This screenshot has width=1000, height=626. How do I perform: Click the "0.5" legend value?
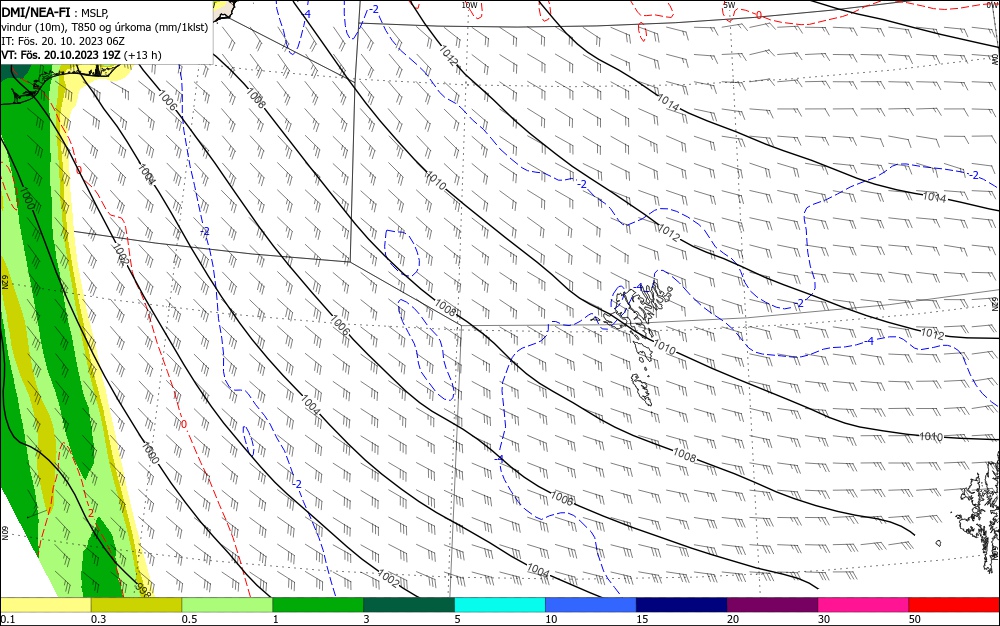click(x=189, y=619)
